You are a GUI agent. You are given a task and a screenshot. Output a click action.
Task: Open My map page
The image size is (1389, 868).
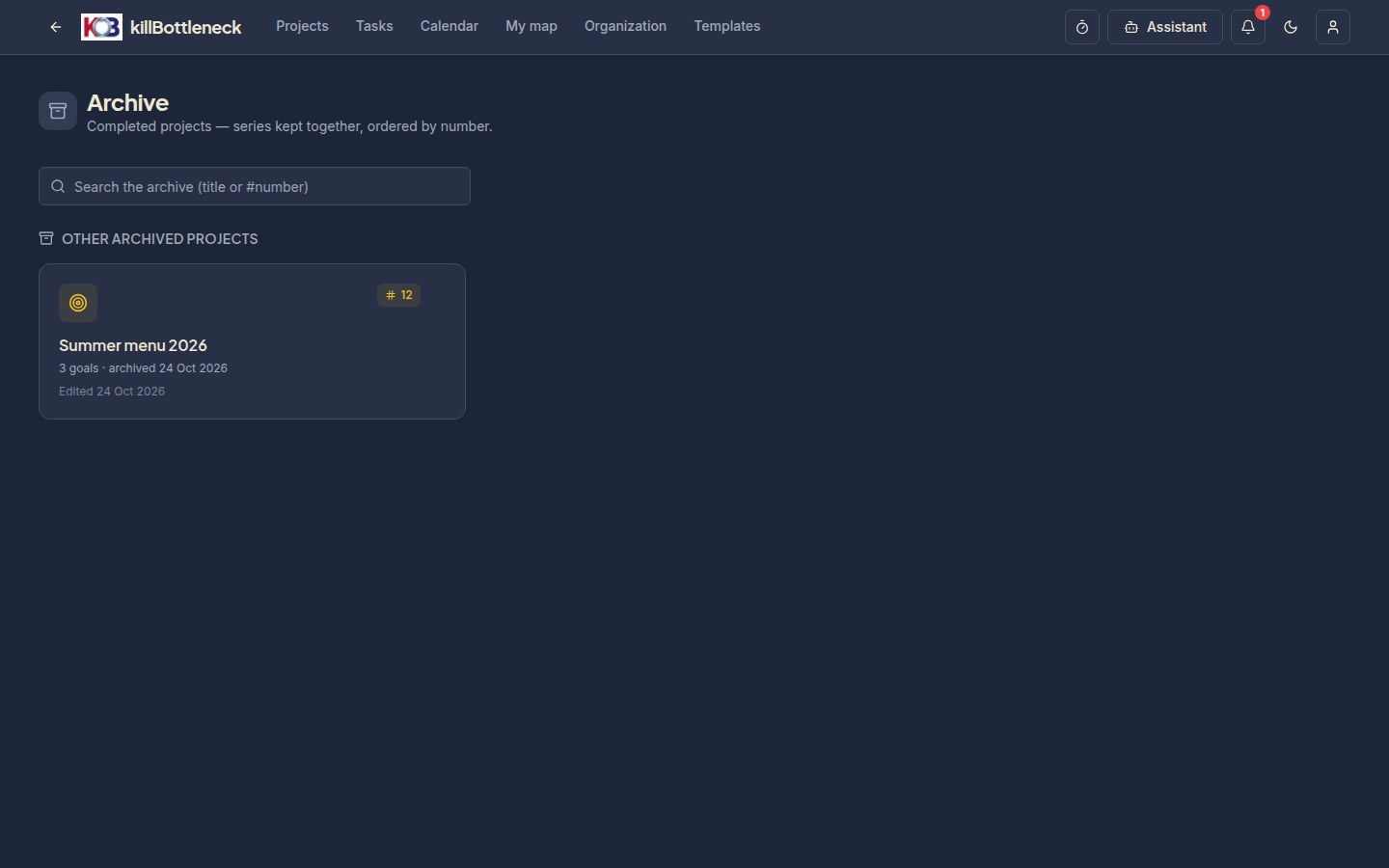[531, 26]
